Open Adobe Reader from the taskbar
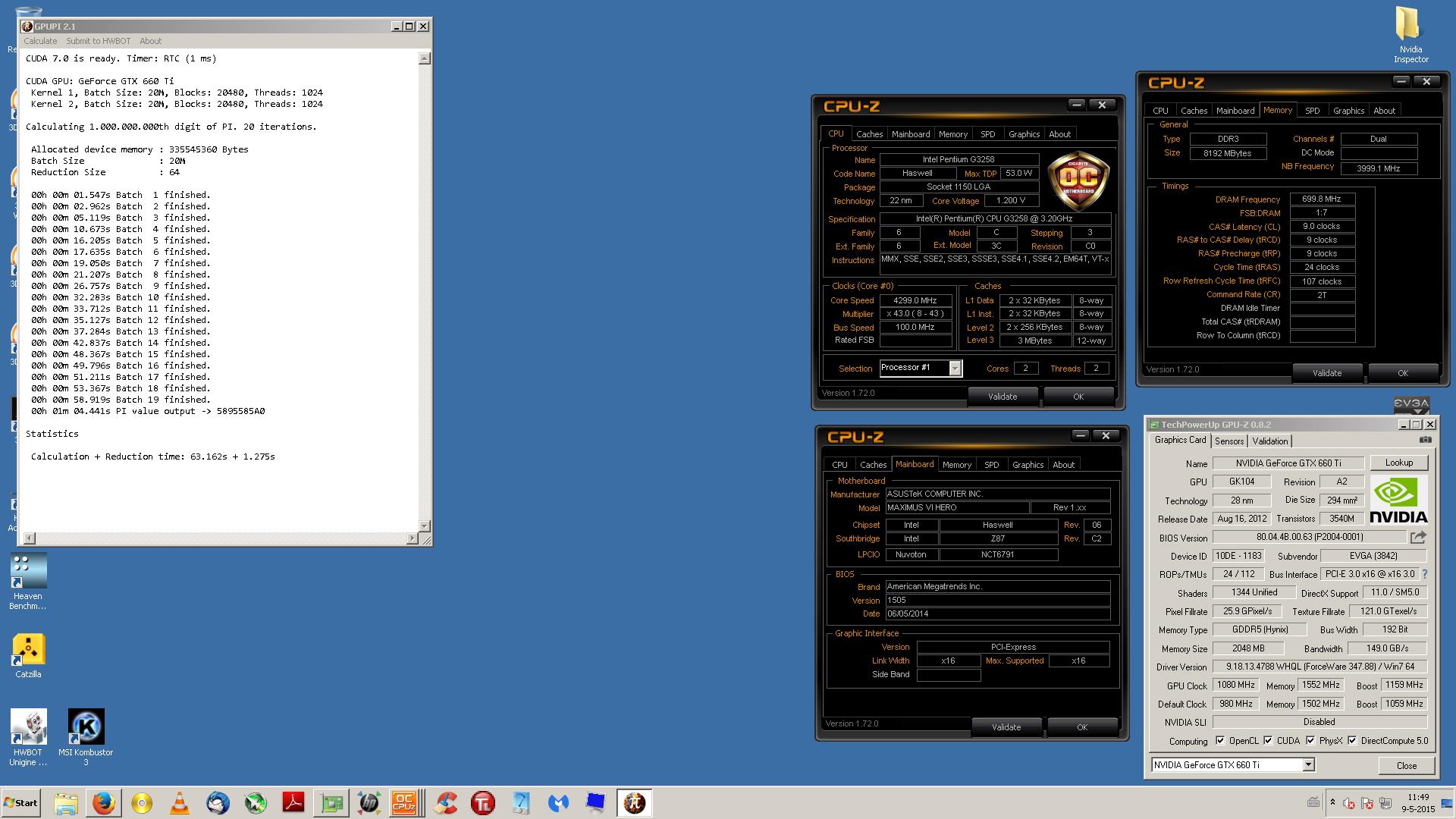The height and width of the screenshot is (819, 1456). (x=293, y=802)
